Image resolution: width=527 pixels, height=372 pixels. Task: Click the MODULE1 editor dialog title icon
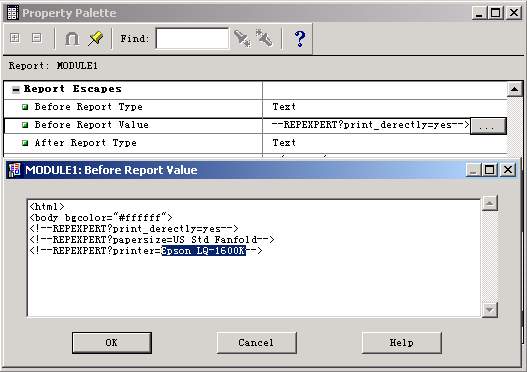(x=14, y=170)
